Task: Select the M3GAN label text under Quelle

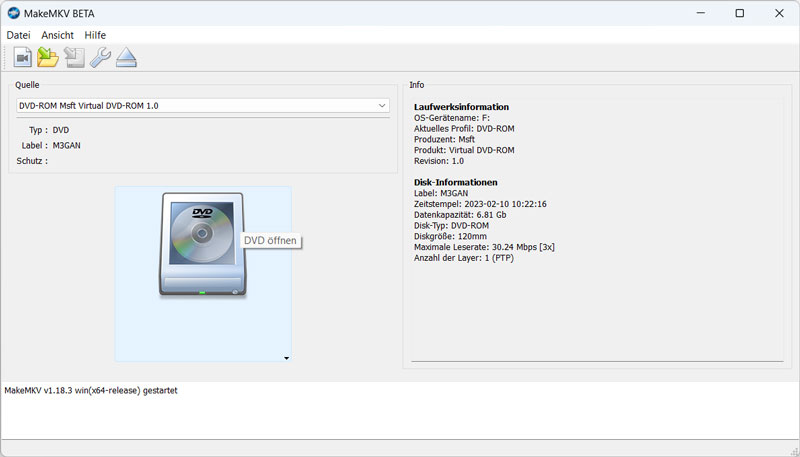Action: pos(67,145)
